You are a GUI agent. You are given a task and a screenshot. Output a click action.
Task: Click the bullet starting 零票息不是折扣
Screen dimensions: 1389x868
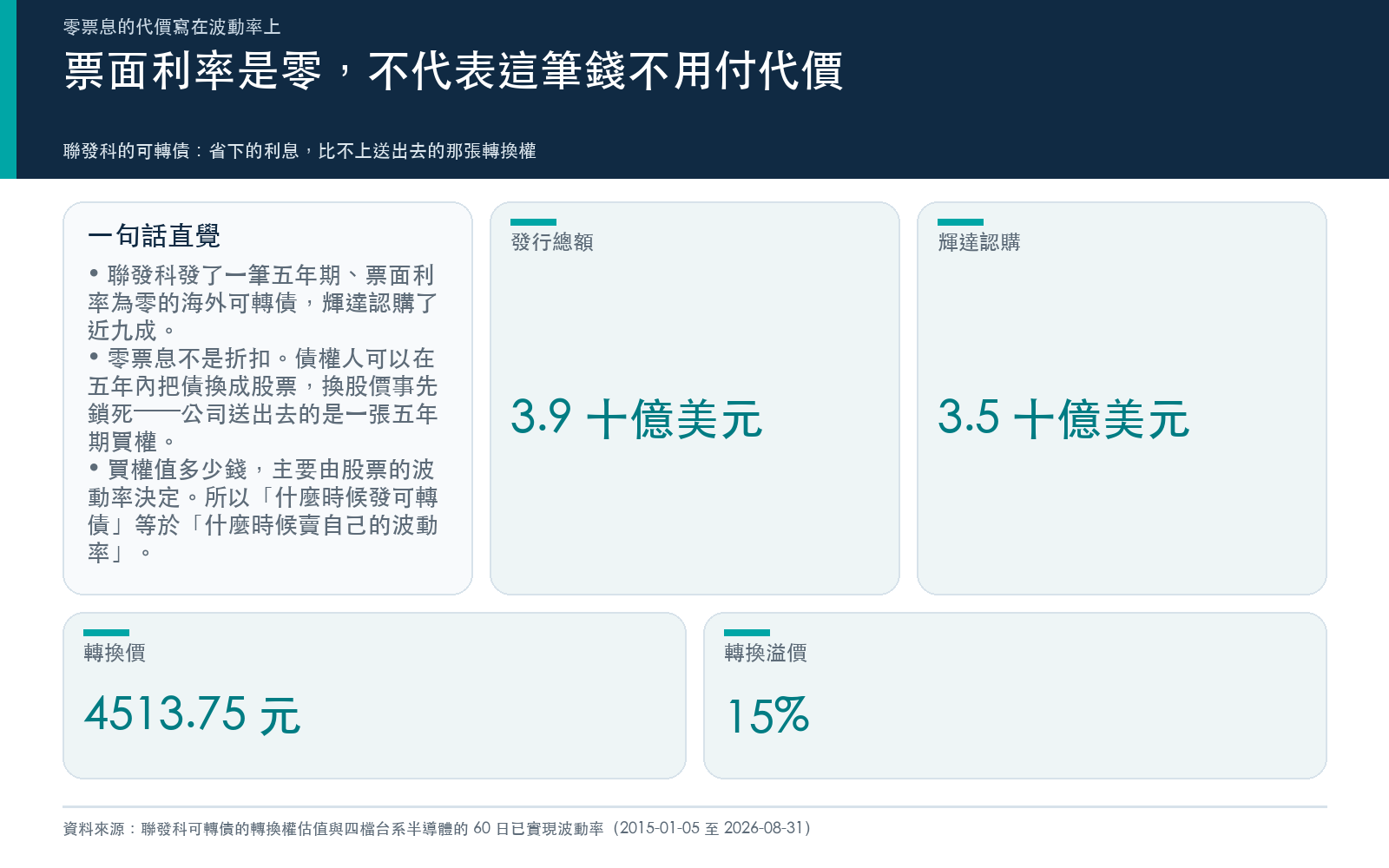[x=262, y=400]
